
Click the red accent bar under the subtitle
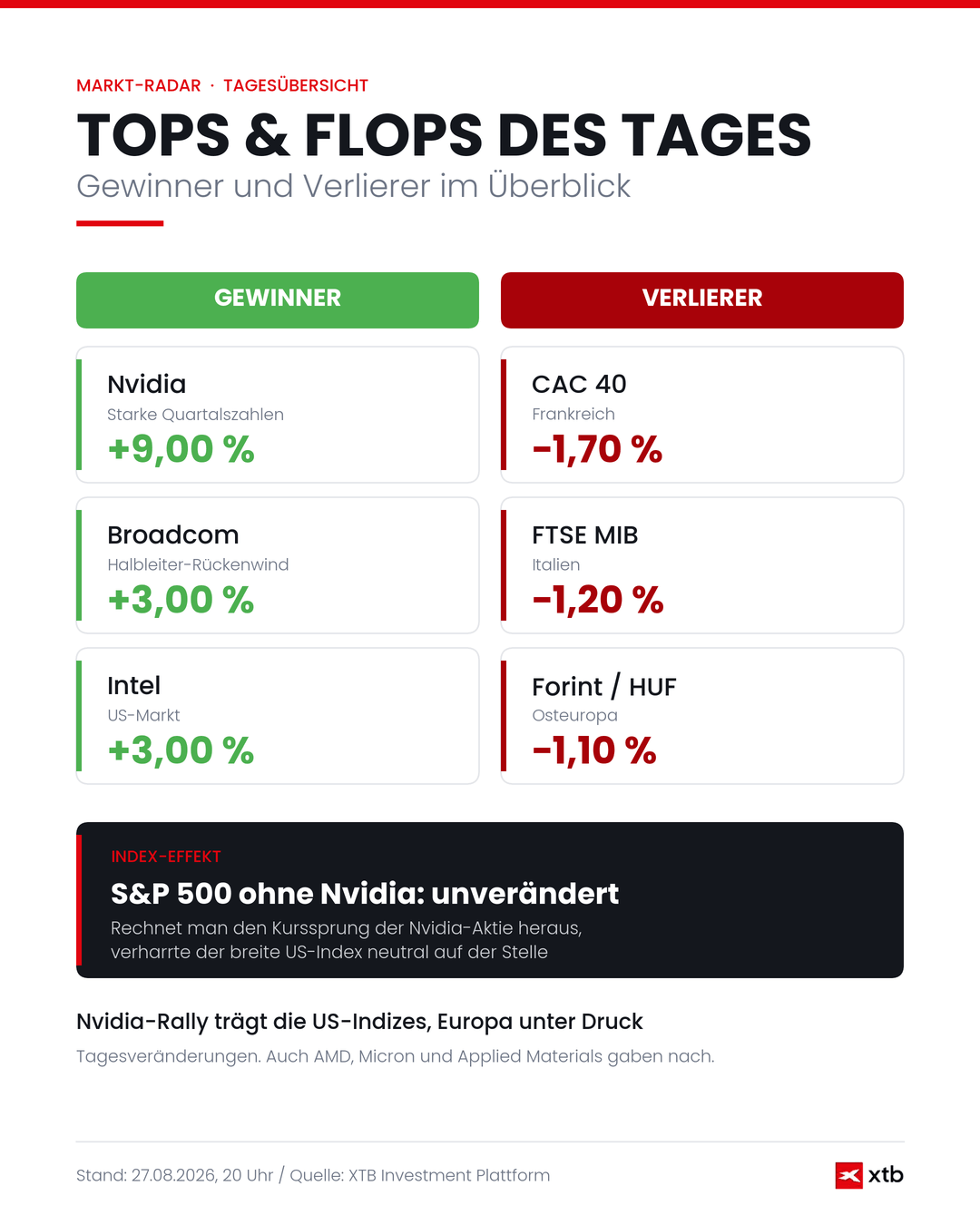[x=120, y=223]
